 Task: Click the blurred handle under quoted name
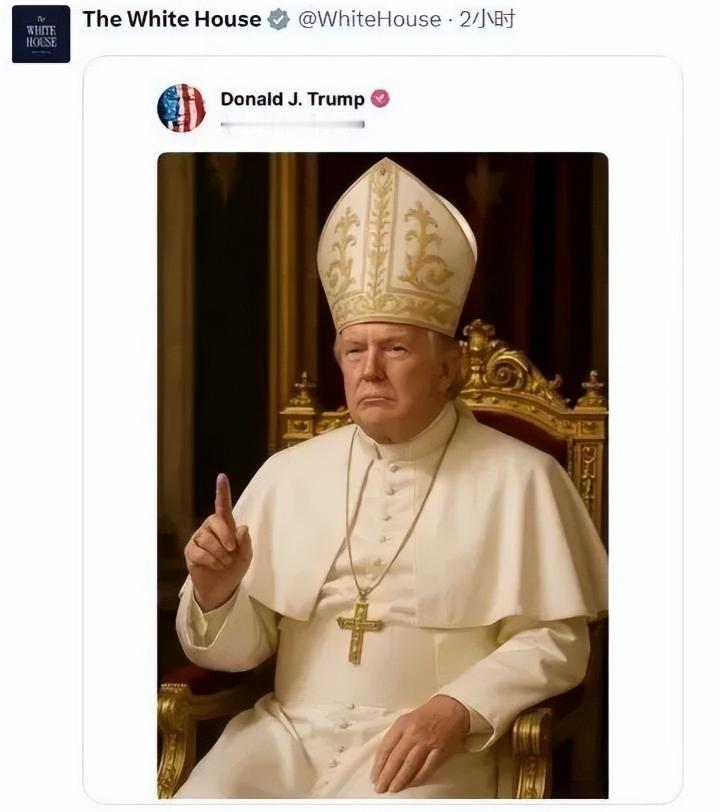pyautogui.click(x=292, y=124)
